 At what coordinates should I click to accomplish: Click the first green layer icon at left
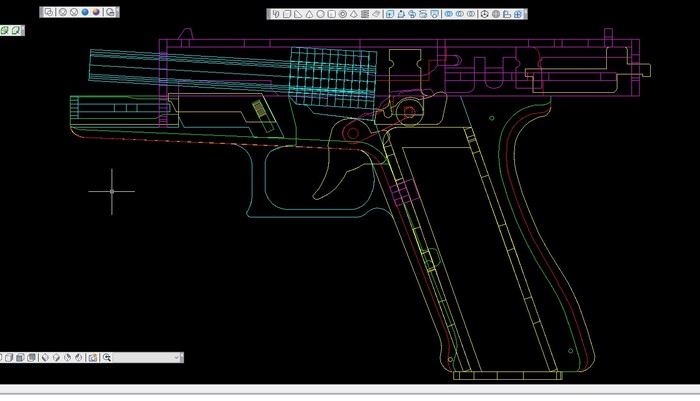pyautogui.click(x=5, y=31)
